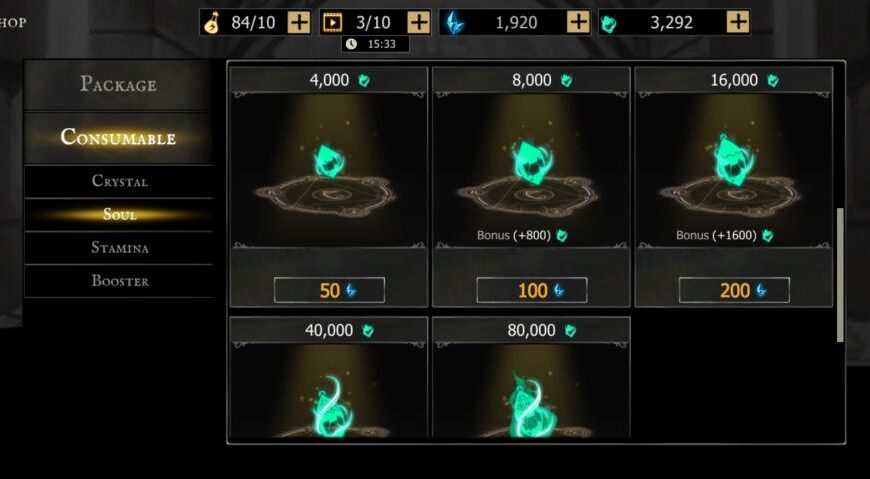Add crystals with the plus beside 1,920

(x=578, y=22)
